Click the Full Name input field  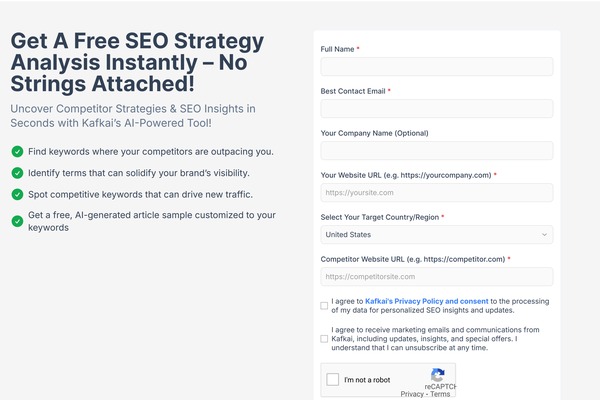click(437, 67)
